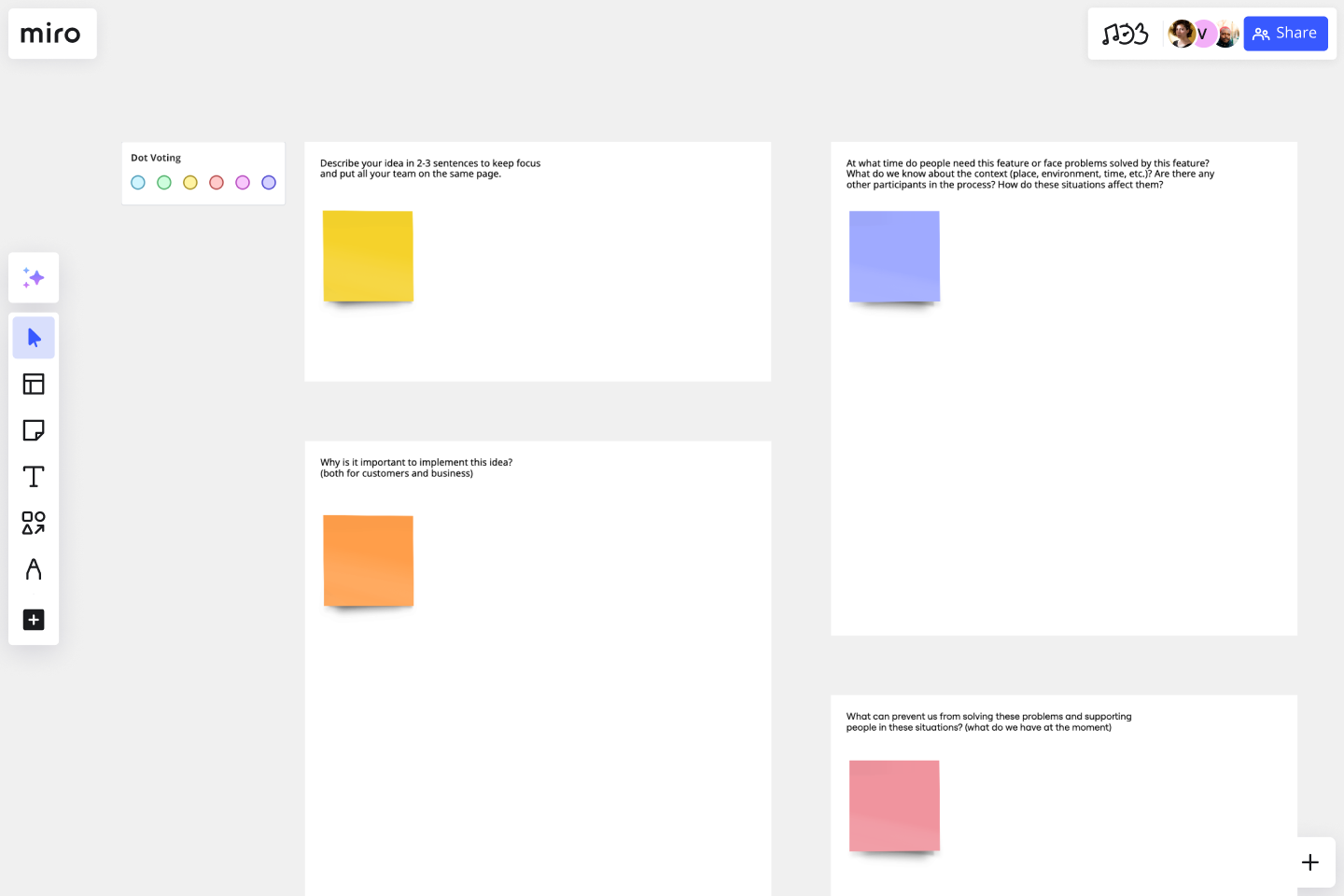
Task: Click the leftmost collaborator avatar
Action: pyautogui.click(x=1181, y=33)
